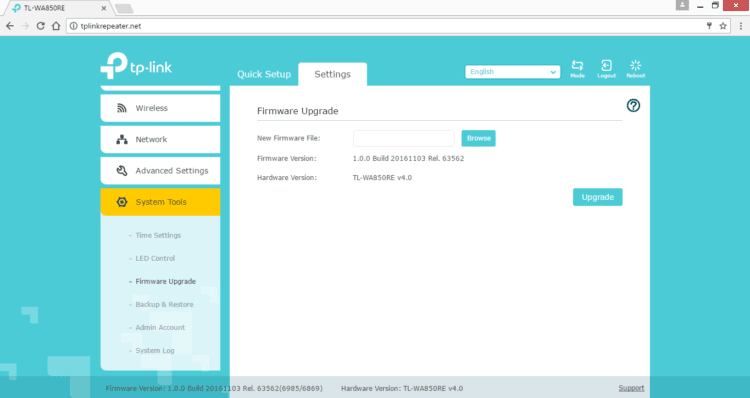750x398 pixels.
Task: Select Firmware Upgrade submenu item
Action: pyautogui.click(x=165, y=281)
